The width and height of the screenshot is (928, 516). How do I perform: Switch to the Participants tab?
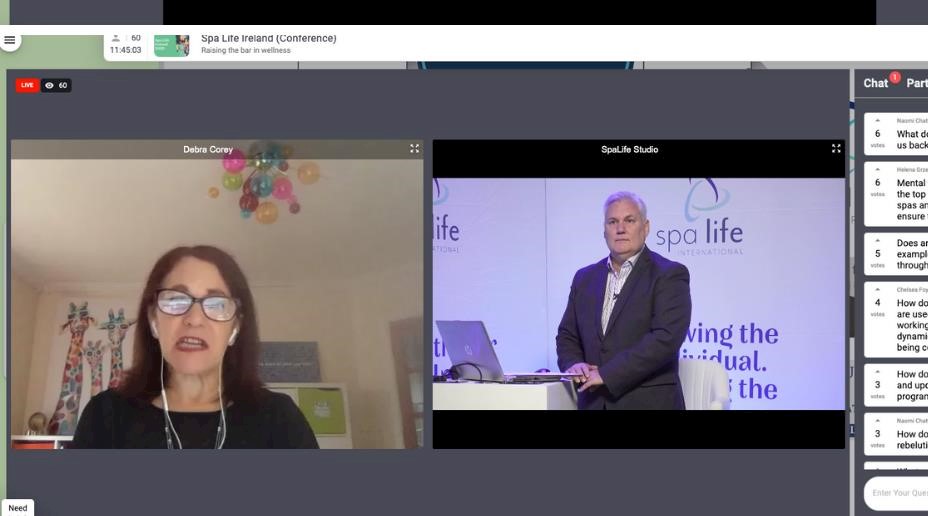point(917,83)
